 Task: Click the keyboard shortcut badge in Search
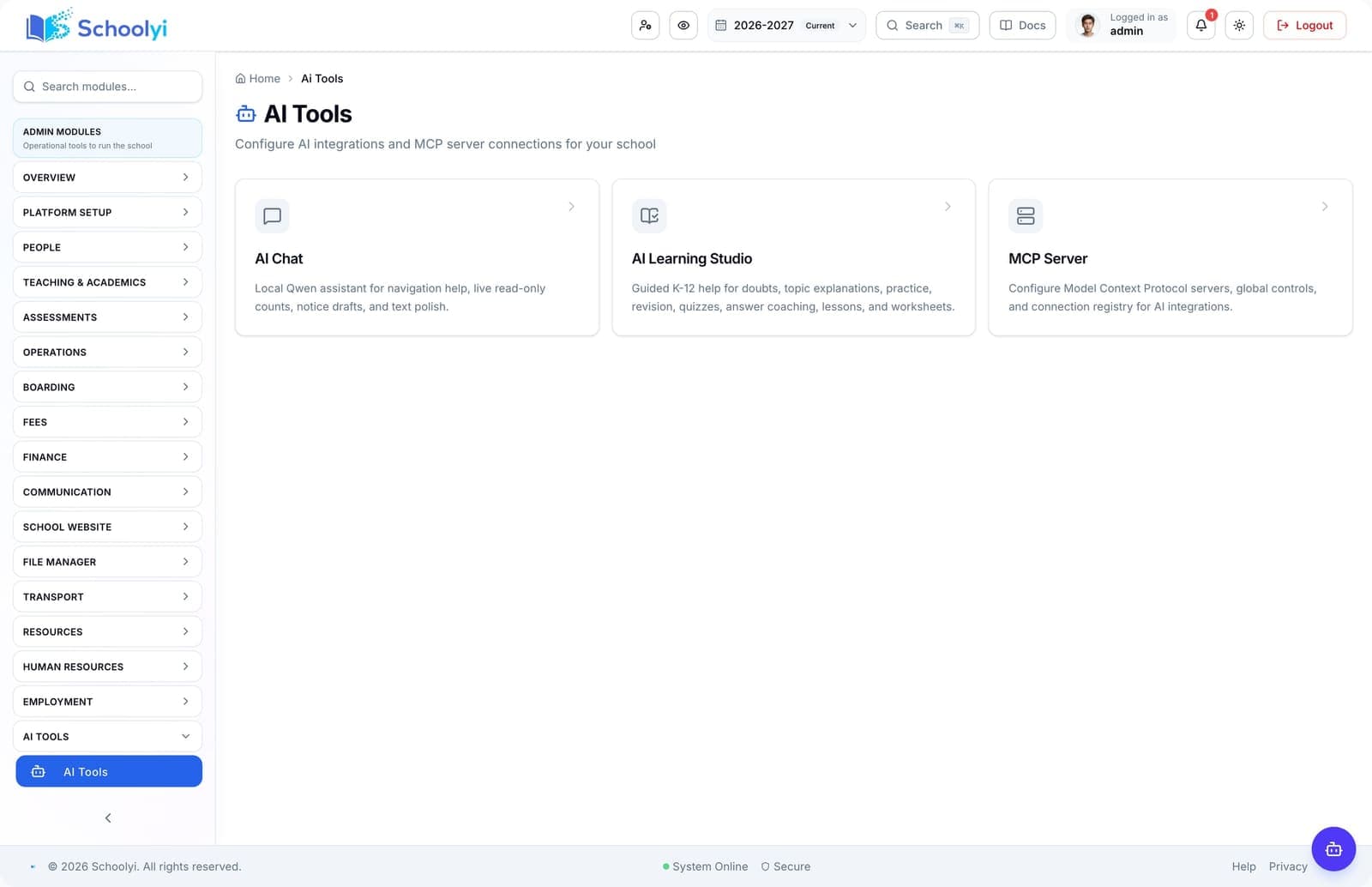(959, 26)
